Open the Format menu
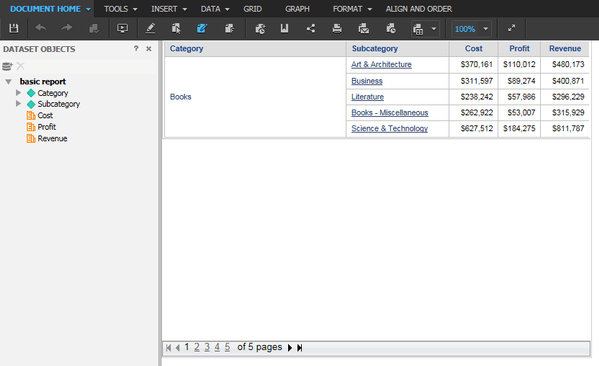The image size is (599, 366). [x=352, y=9]
